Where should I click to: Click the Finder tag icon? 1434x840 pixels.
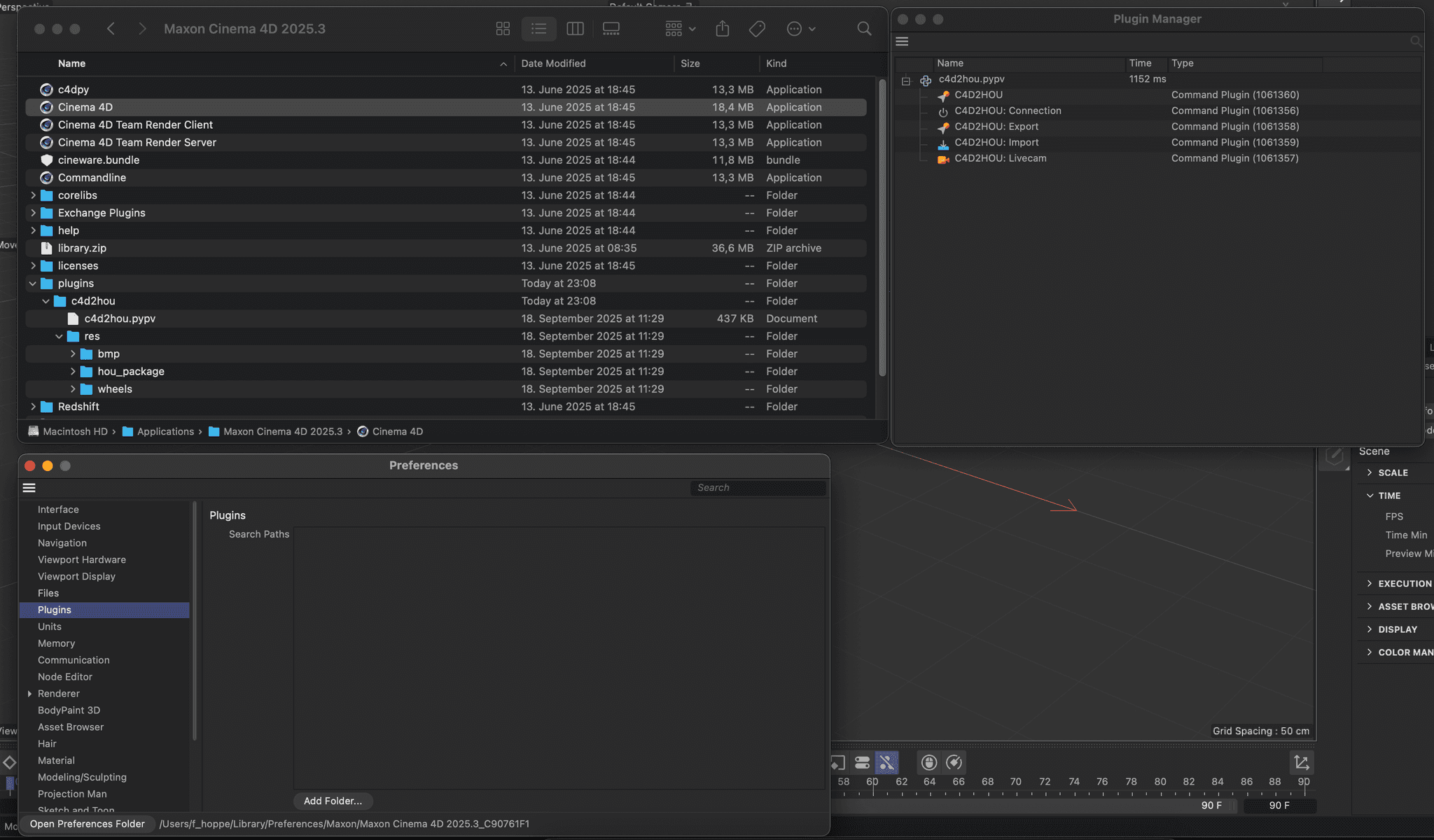(x=757, y=29)
